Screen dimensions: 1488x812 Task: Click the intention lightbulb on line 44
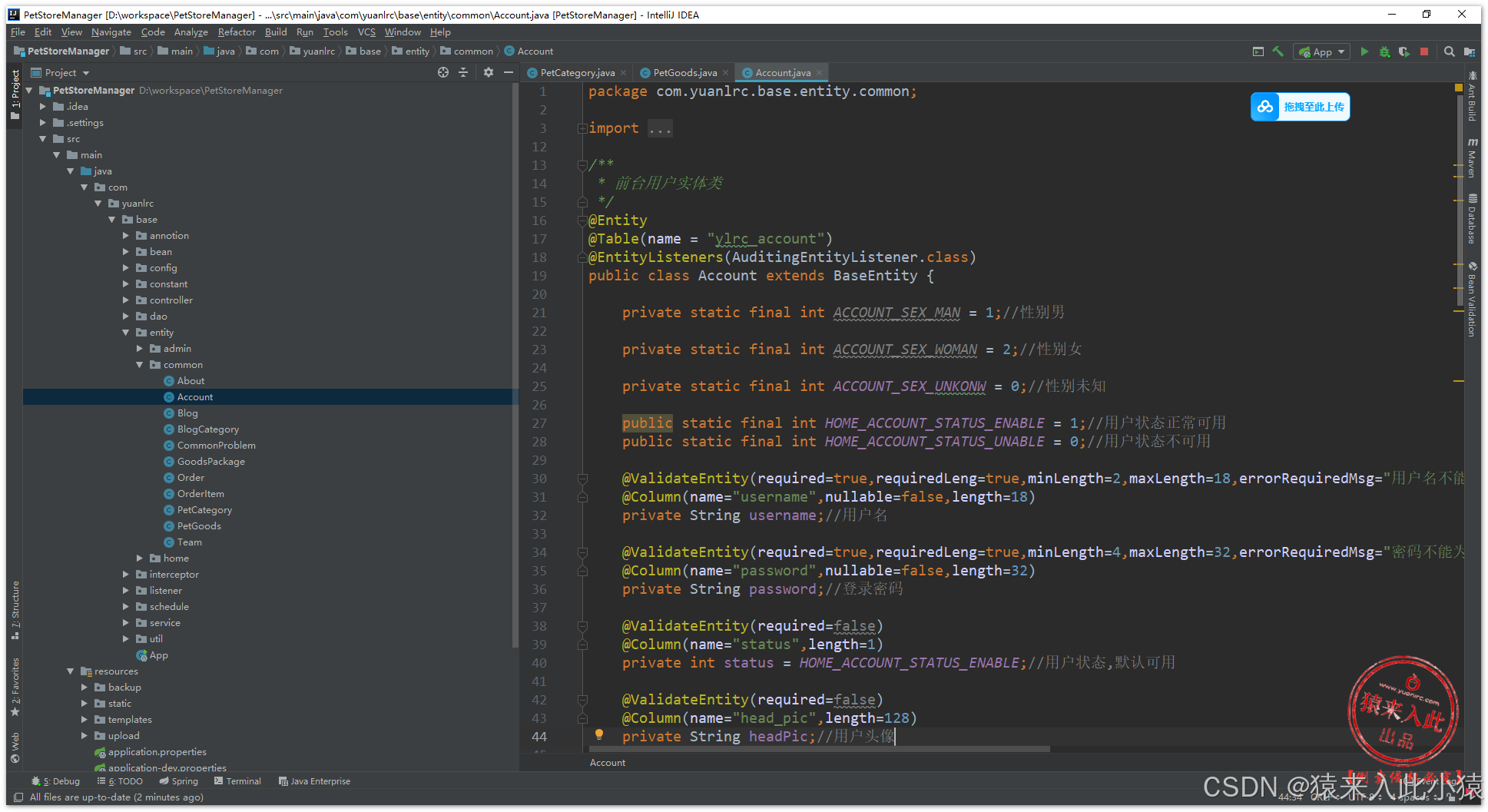coord(599,734)
